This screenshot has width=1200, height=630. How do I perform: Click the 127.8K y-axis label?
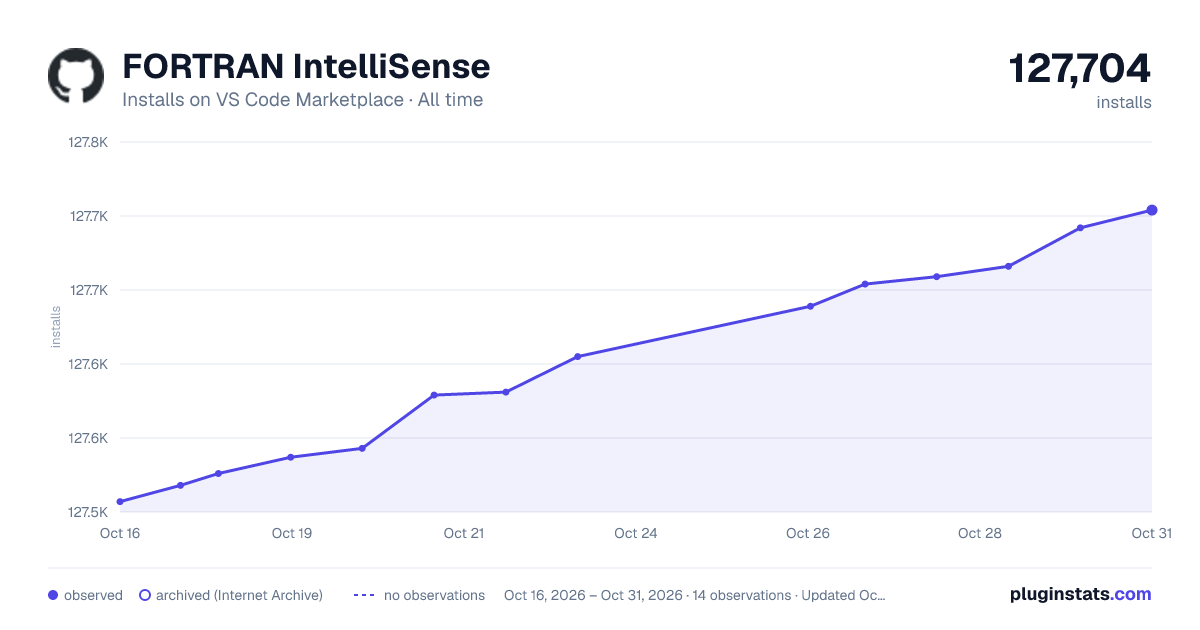point(88,142)
